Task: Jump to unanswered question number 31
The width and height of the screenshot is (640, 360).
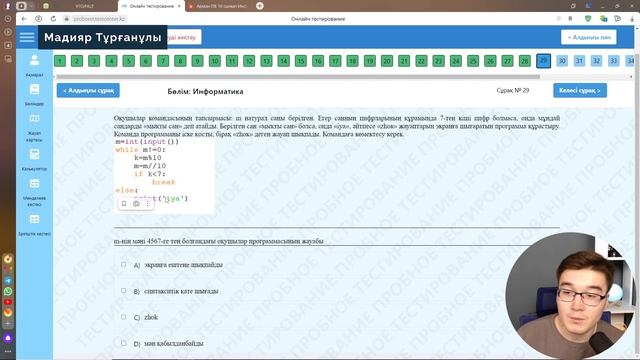Action: (x=579, y=61)
